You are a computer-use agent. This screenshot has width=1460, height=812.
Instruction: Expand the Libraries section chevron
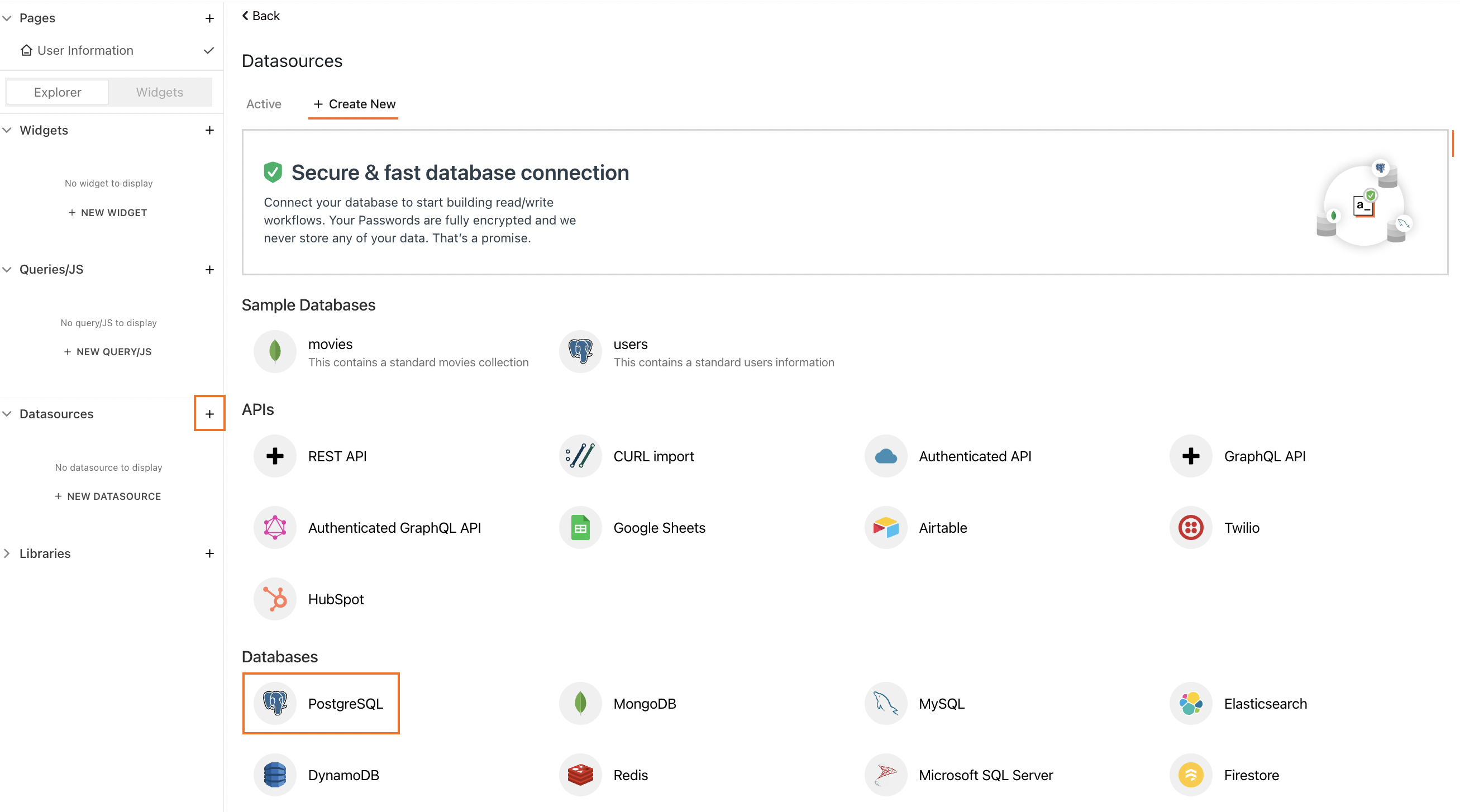coord(7,553)
